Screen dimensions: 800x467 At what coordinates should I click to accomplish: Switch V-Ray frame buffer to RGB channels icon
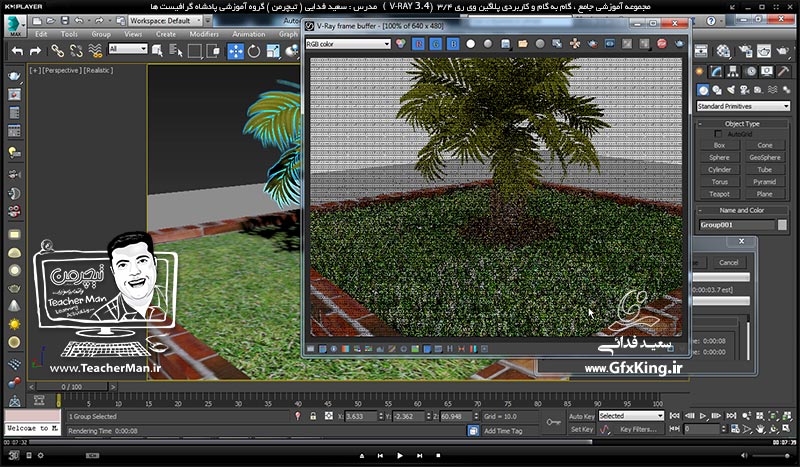click(401, 44)
